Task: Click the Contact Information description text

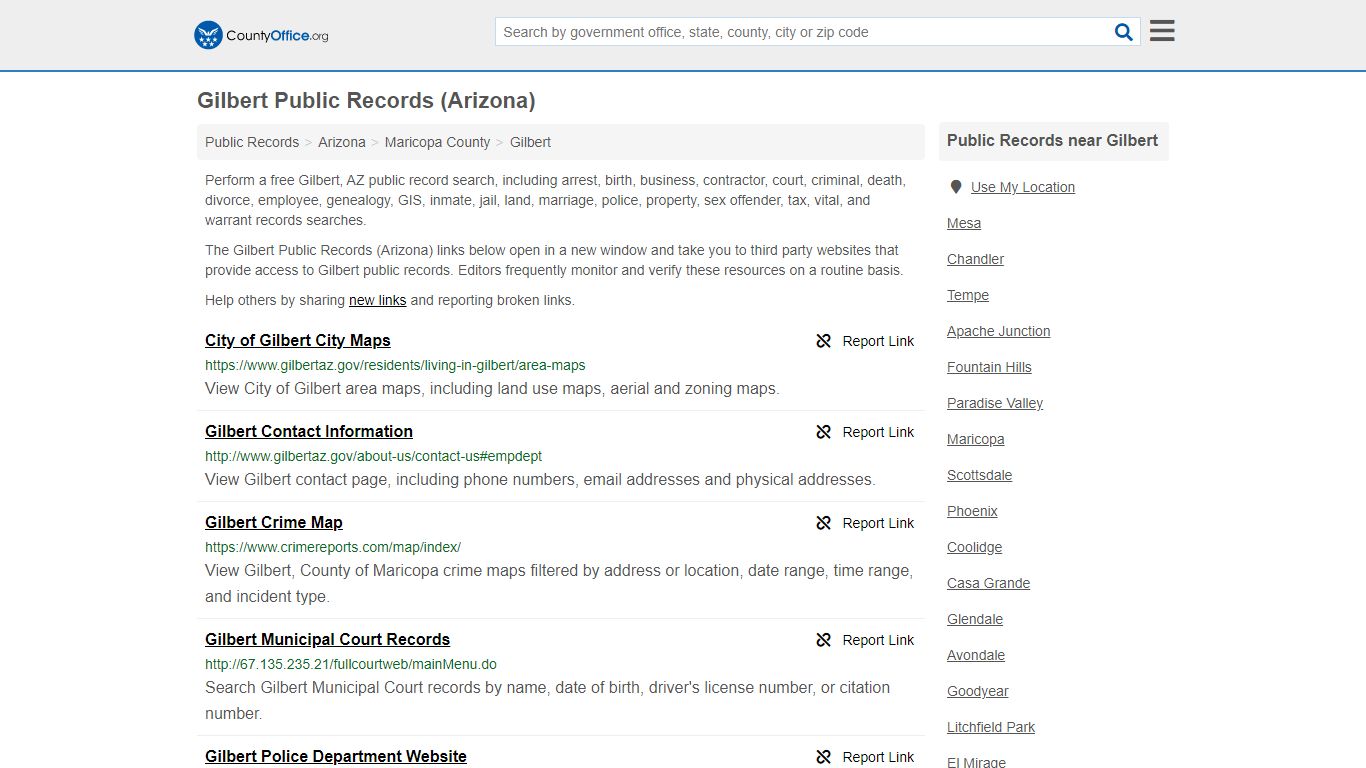Action: coord(540,479)
